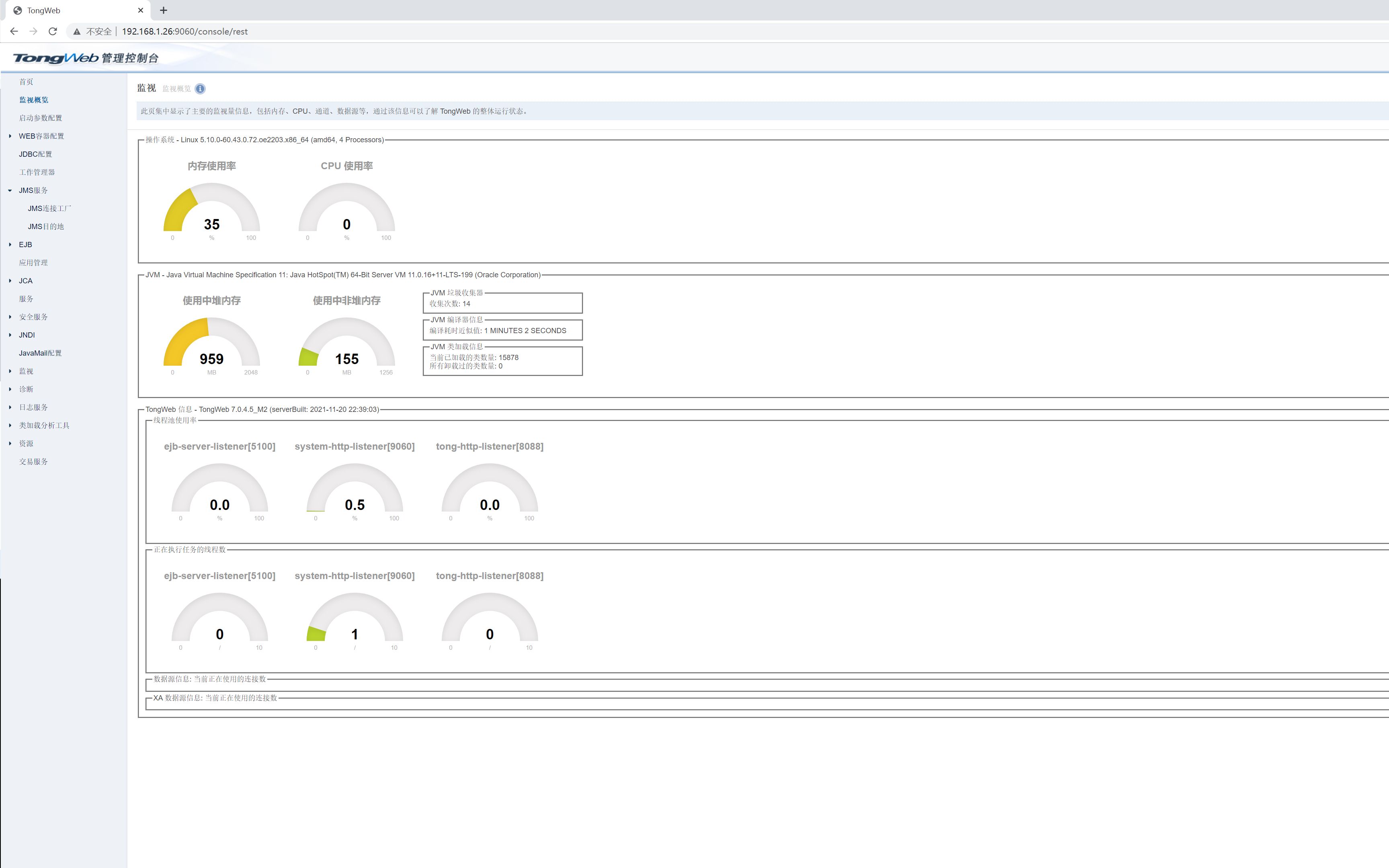Click the blue info icon beside 监视概览
1389x868 pixels.
[200, 88]
